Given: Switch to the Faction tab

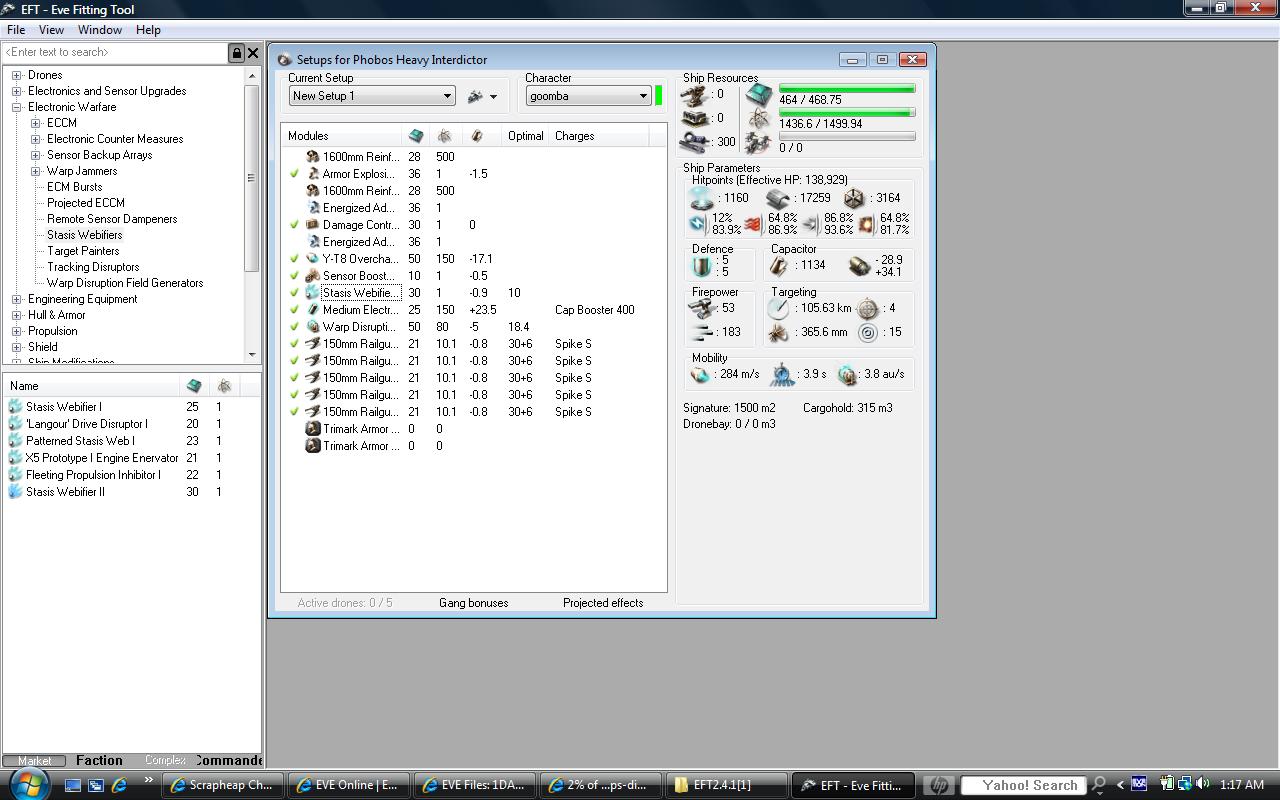Looking at the screenshot, I should point(99,760).
